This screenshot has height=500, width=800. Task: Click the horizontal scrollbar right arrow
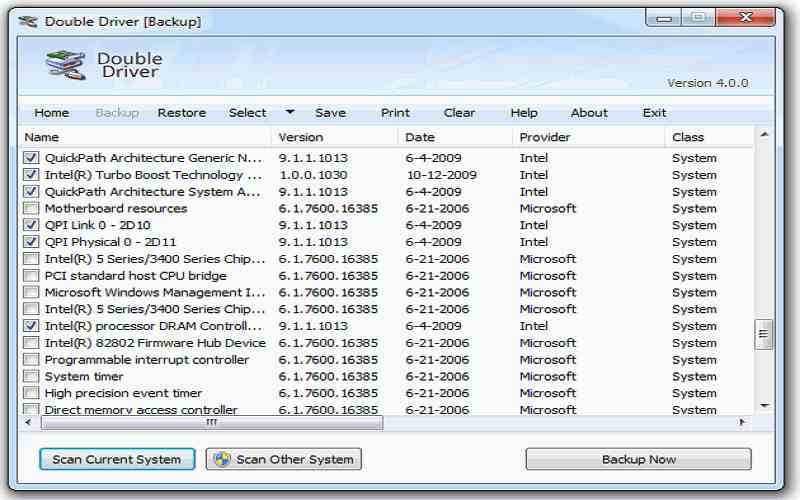(742, 422)
